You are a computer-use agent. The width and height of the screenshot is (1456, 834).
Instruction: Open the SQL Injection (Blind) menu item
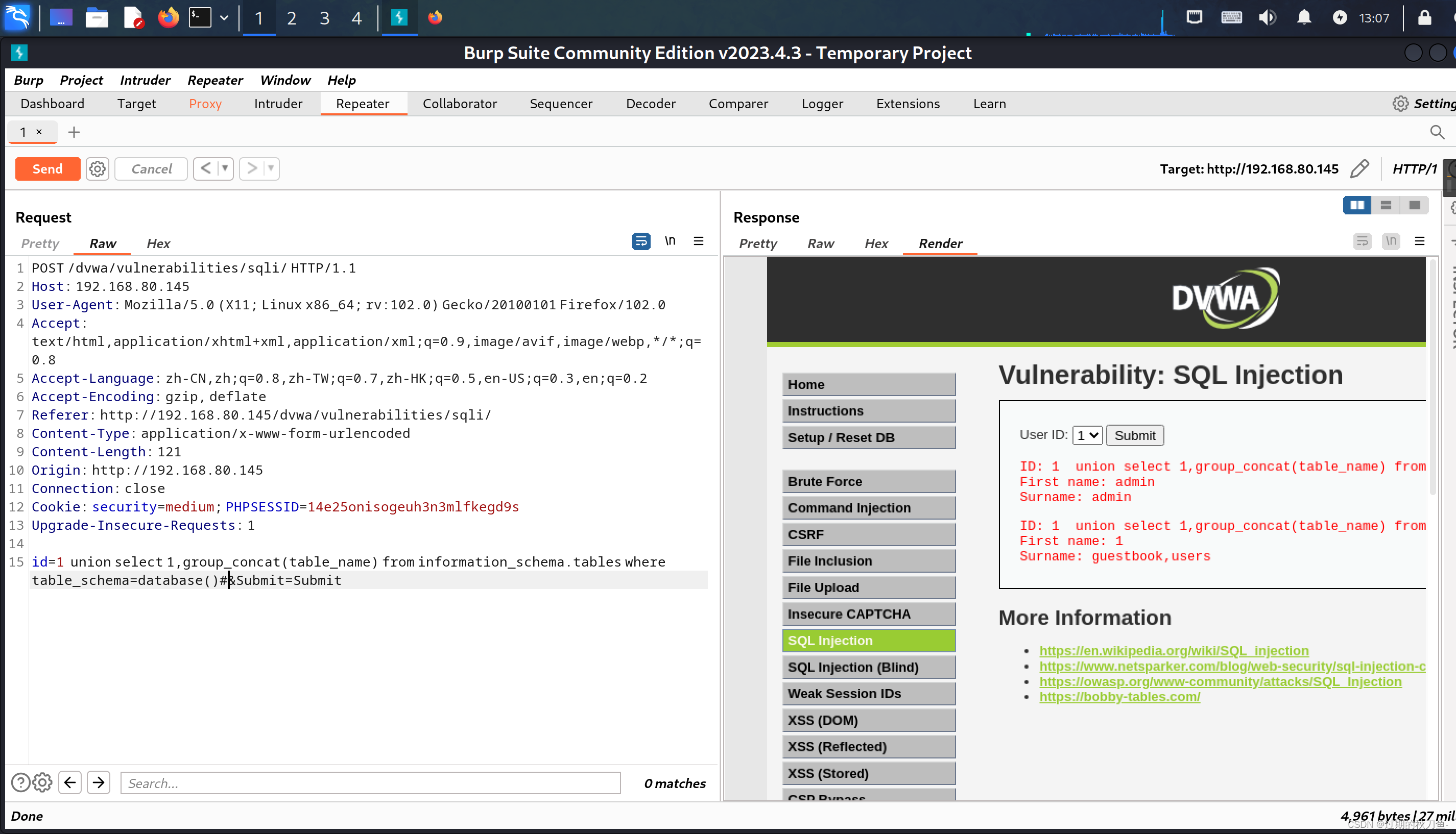click(x=869, y=667)
